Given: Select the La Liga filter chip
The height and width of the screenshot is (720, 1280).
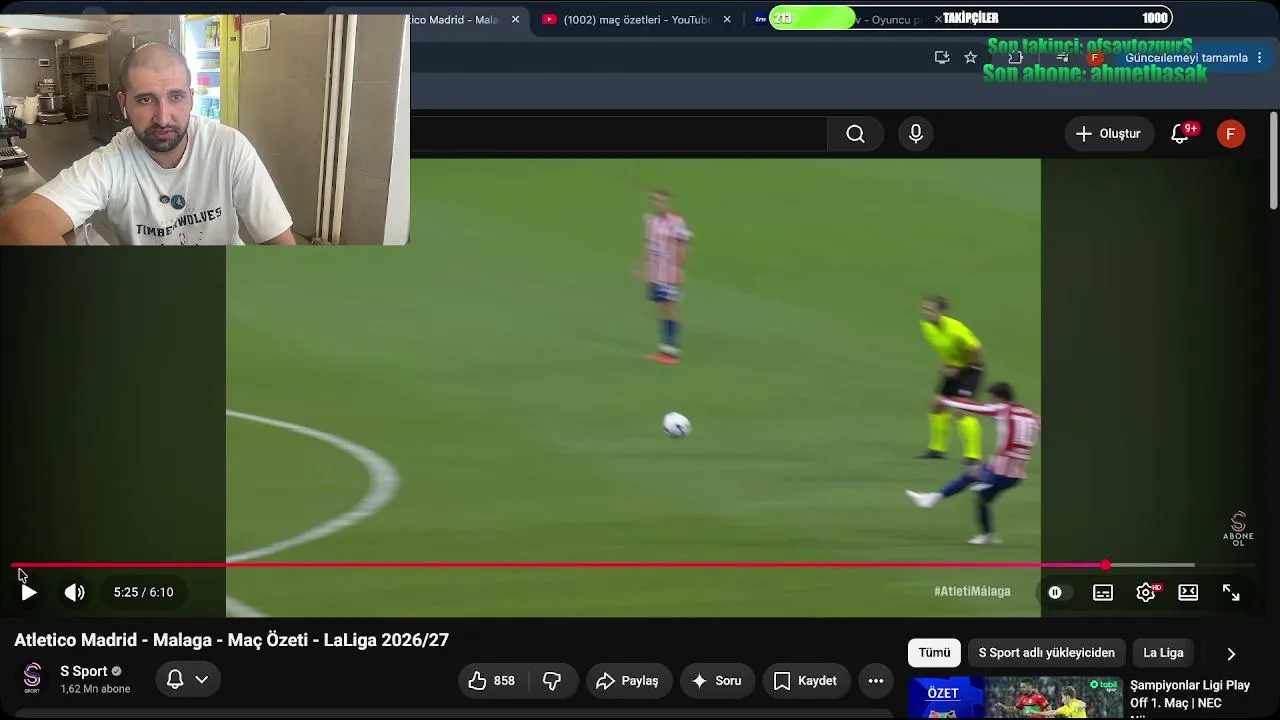Looking at the screenshot, I should pyautogui.click(x=1163, y=653).
